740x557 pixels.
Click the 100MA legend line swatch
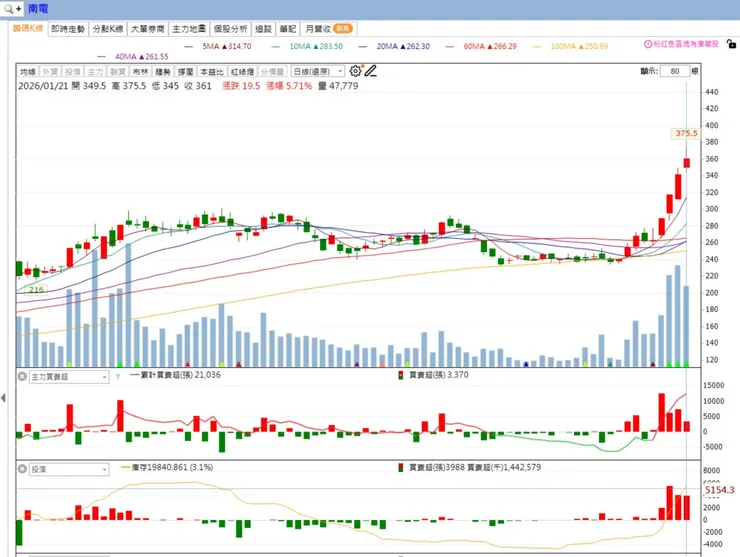click(x=537, y=46)
